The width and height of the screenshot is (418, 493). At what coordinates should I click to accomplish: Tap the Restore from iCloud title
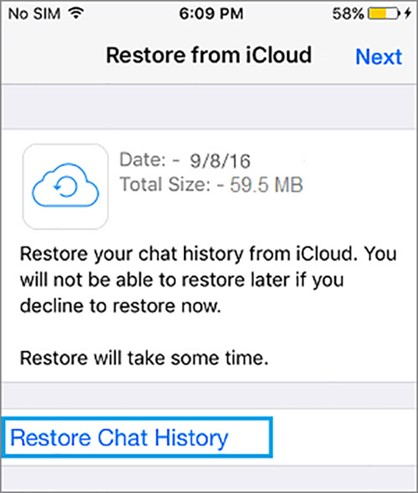point(209,55)
